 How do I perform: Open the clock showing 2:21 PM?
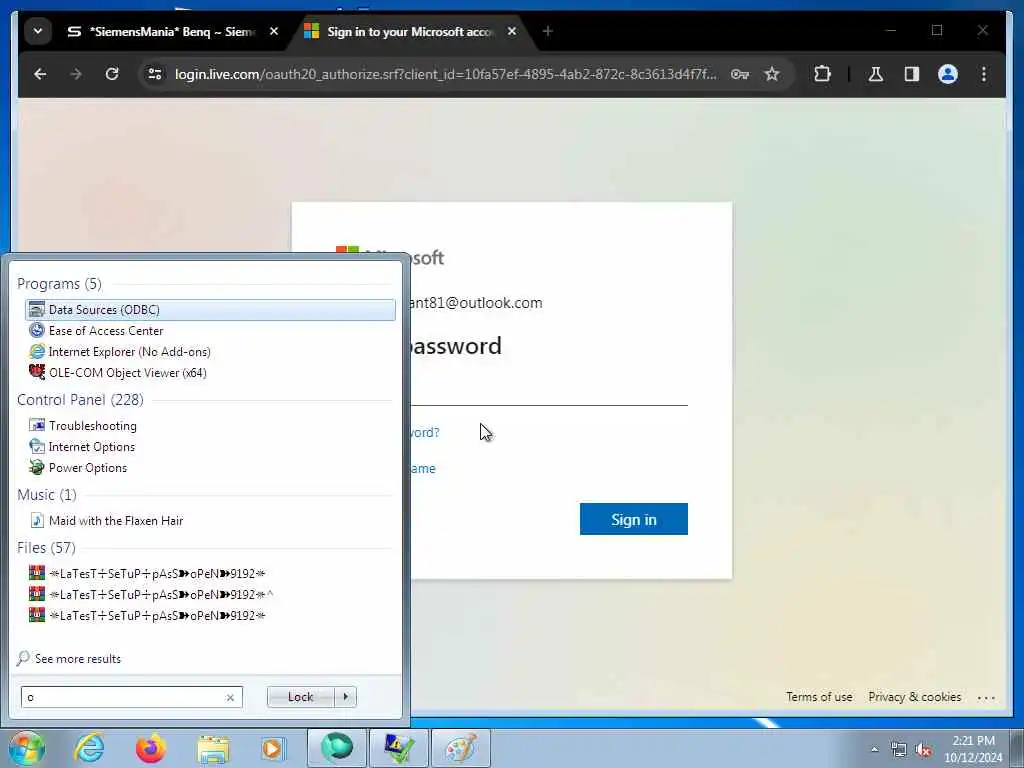click(x=973, y=749)
